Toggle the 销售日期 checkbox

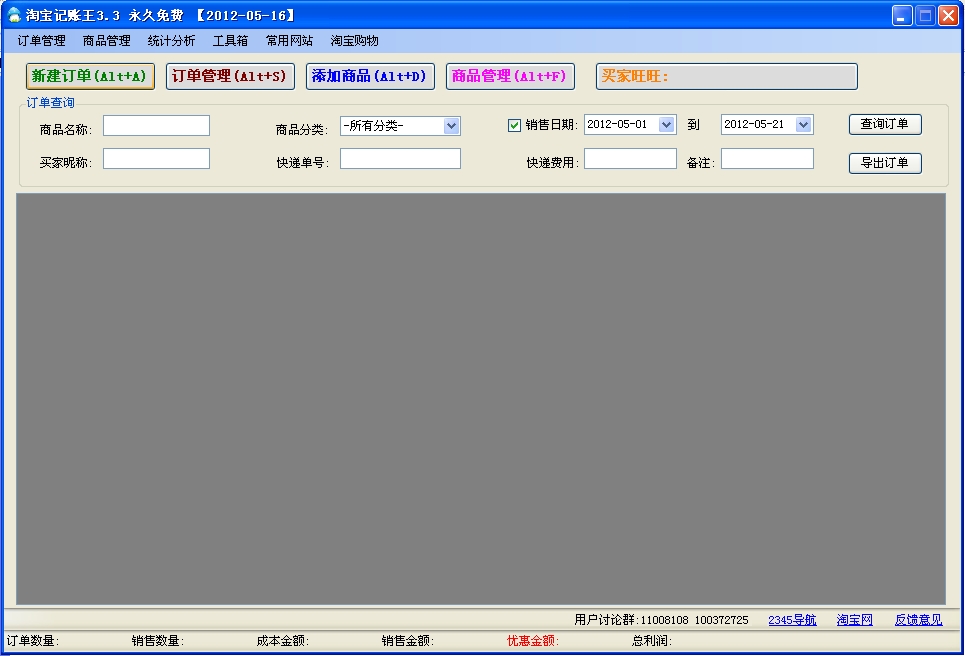click(x=515, y=126)
